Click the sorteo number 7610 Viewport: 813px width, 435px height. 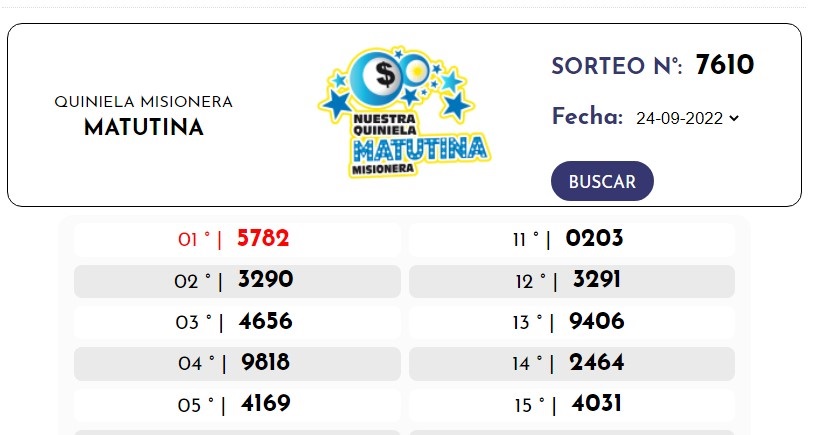click(725, 66)
